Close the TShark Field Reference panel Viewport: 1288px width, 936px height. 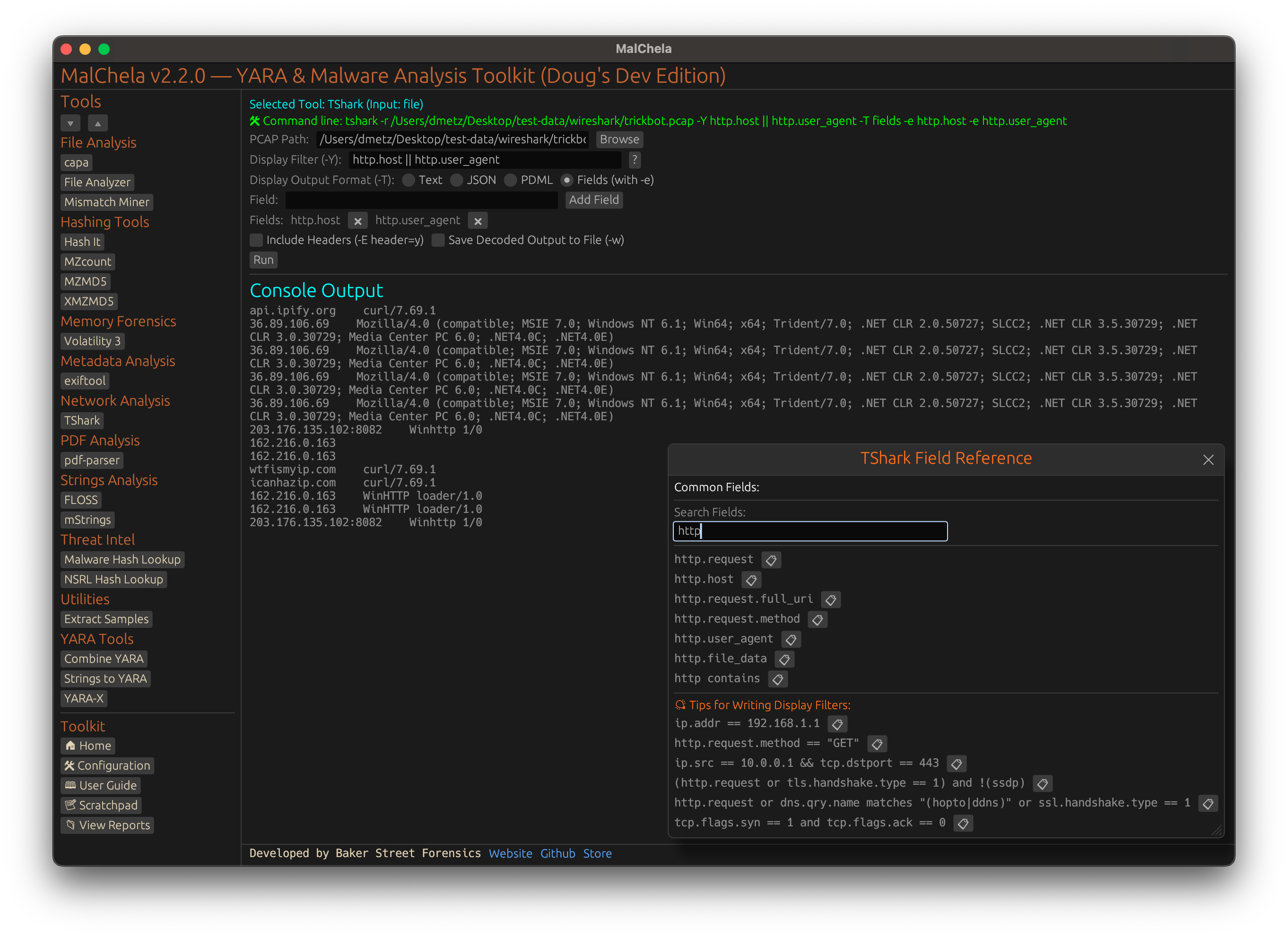[x=1208, y=459]
